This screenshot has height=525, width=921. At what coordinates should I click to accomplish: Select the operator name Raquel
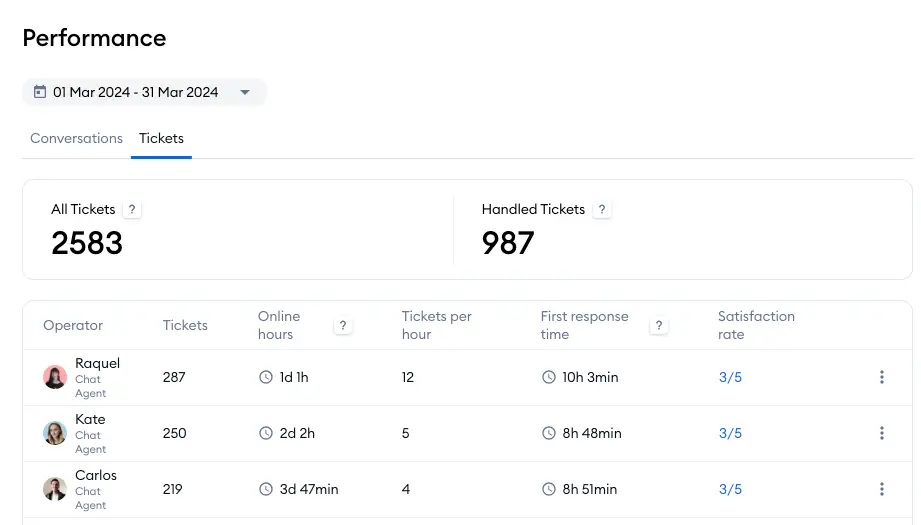pyautogui.click(x=98, y=363)
